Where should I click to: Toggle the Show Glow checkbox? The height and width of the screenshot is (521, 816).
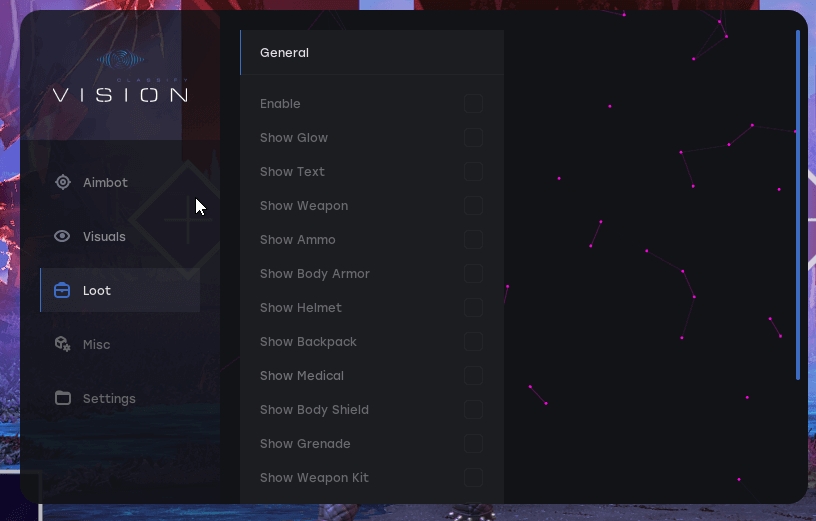coord(473,137)
